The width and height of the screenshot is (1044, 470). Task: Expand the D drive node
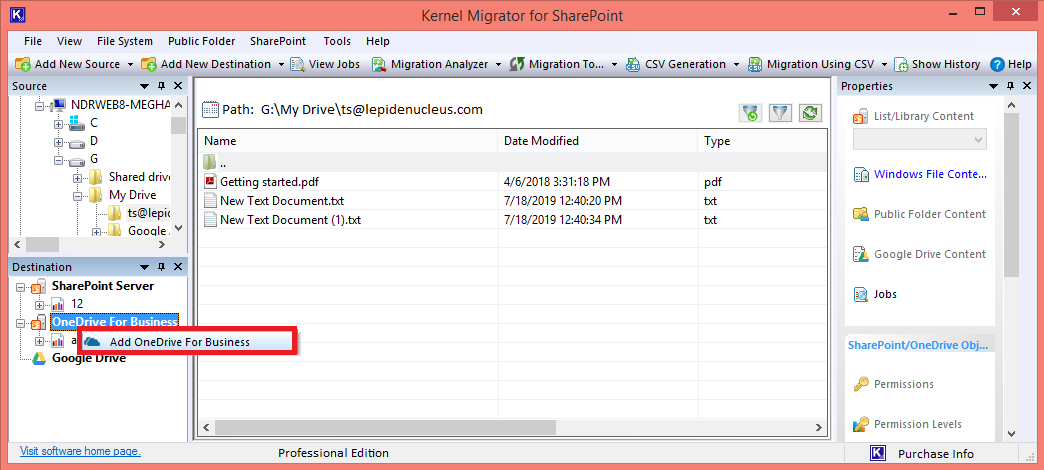[x=59, y=142]
